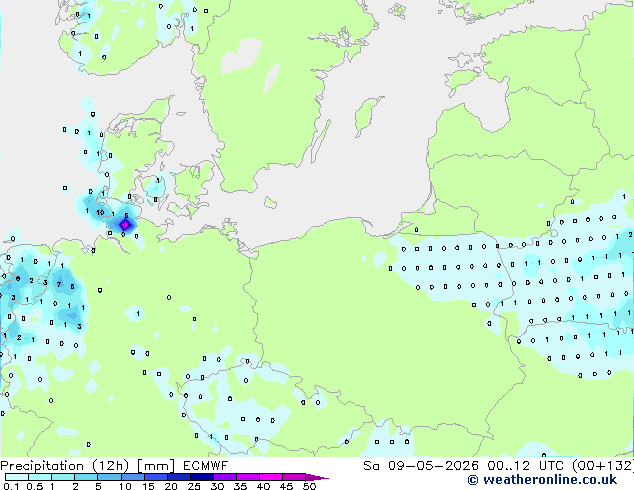
Task: Click the '20' legend scale label
Action: point(171,486)
